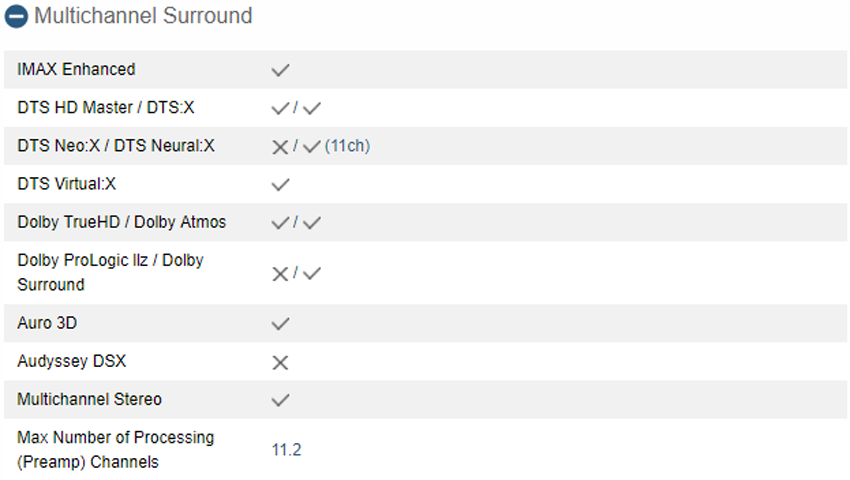Viewport: 850px width, 480px height.
Task: Click the X mark for DTS Neo:X
Action: point(280,146)
